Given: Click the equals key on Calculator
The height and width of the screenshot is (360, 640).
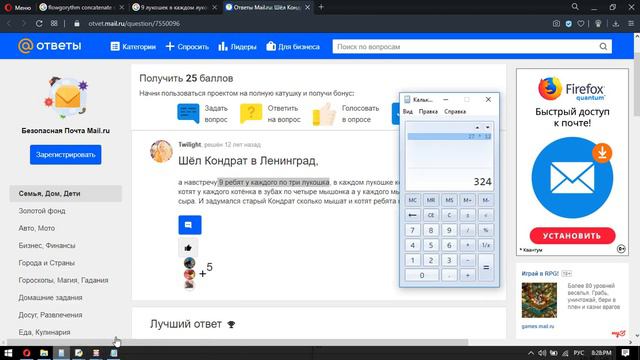Looking at the screenshot, I should coord(486,268).
